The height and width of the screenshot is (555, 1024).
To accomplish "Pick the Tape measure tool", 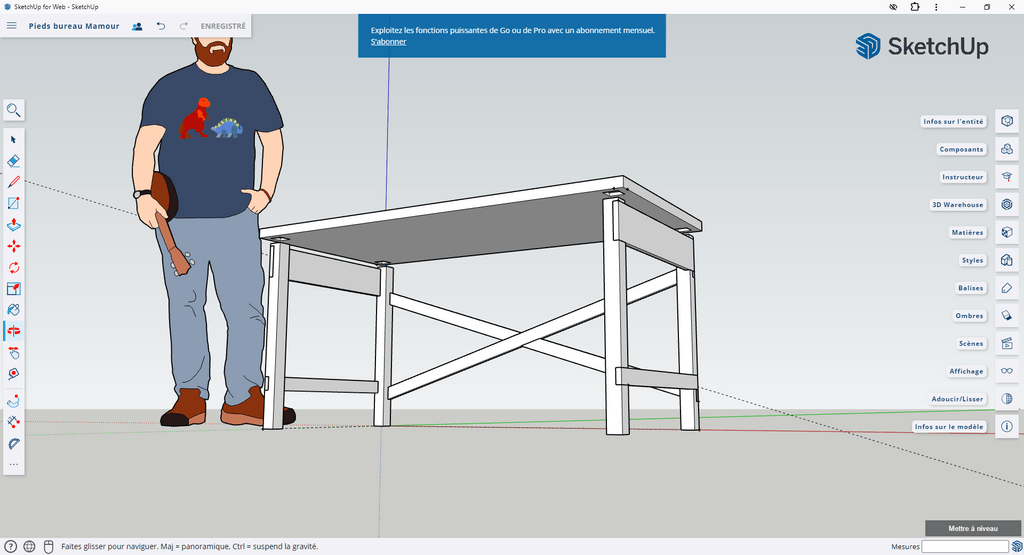I will 14,422.
